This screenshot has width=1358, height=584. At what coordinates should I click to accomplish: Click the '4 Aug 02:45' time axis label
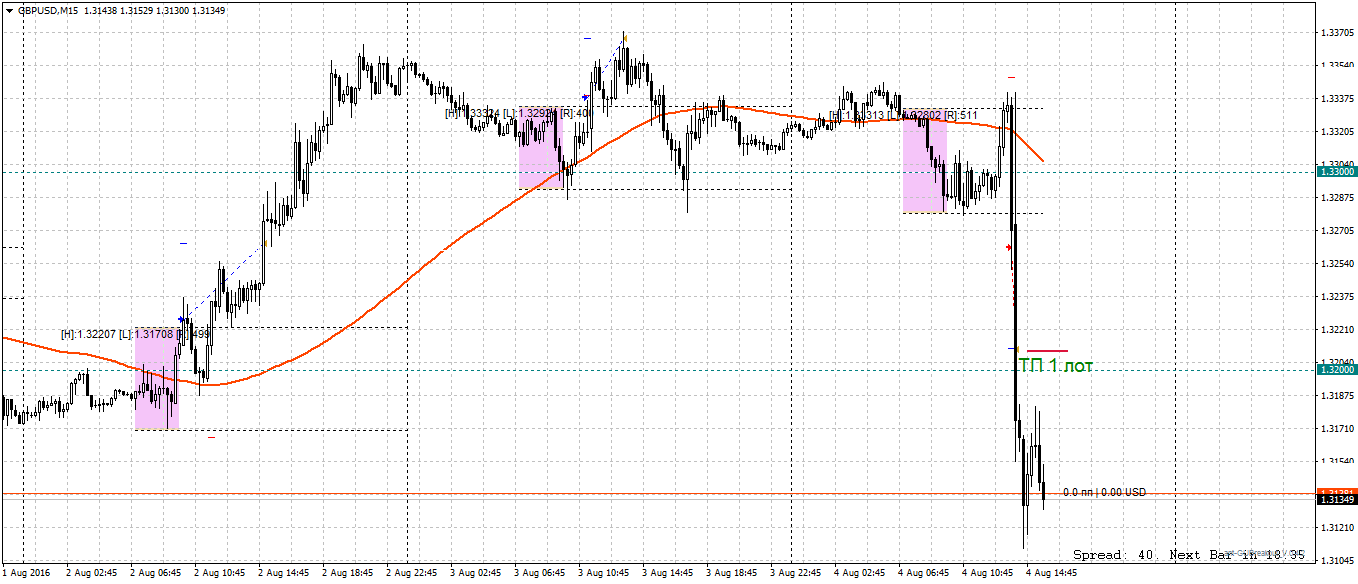860,573
